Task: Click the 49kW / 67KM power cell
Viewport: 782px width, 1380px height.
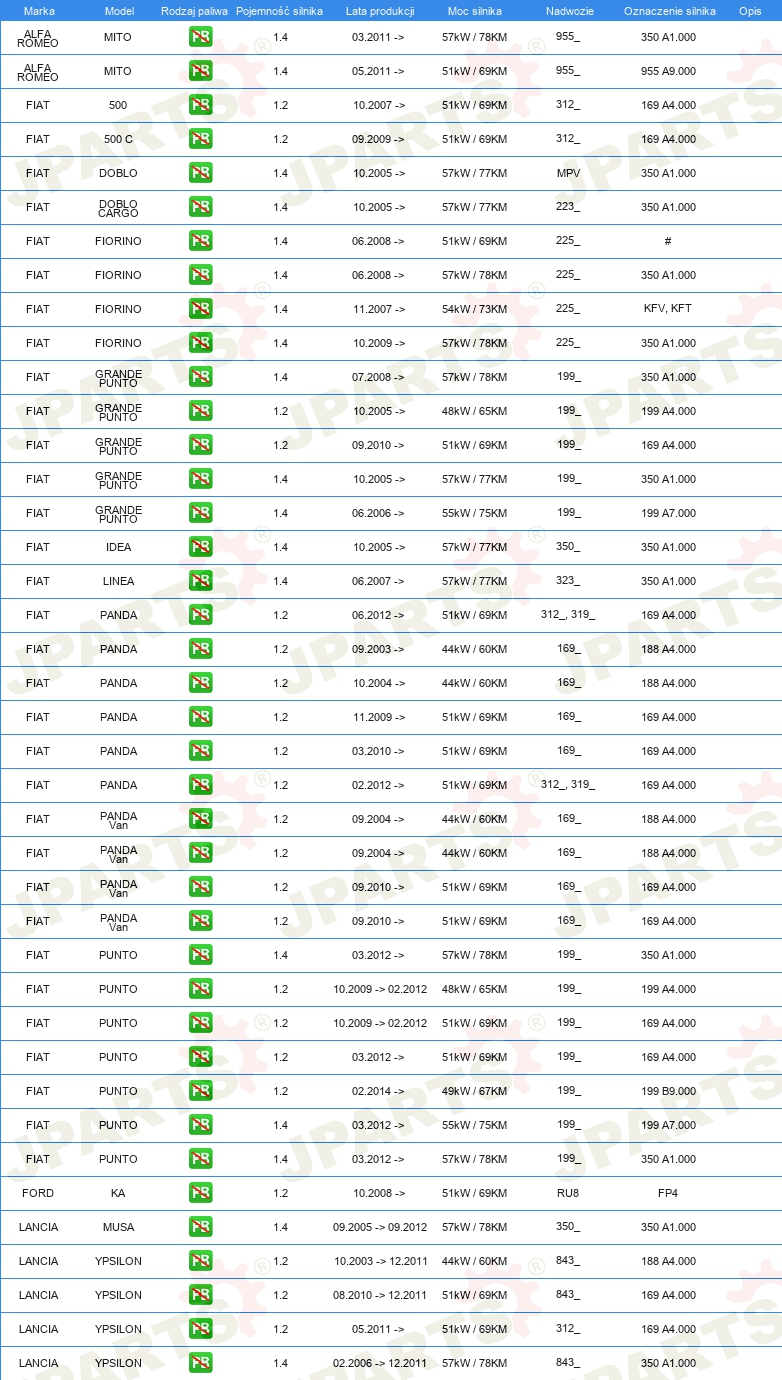Action: [474, 1091]
